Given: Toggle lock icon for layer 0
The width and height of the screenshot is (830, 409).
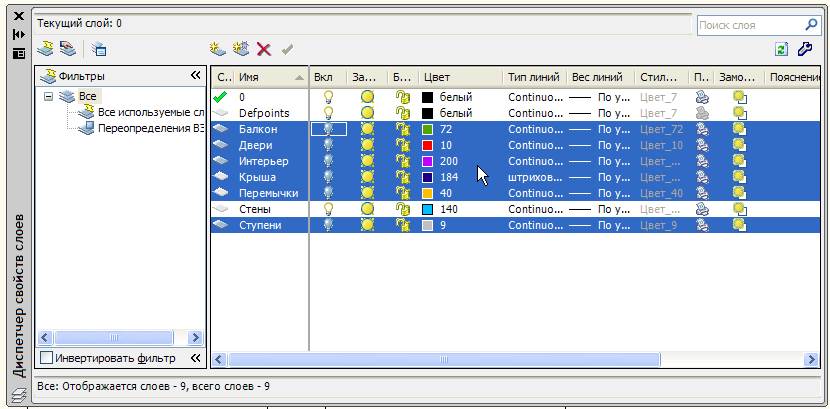Looking at the screenshot, I should point(403,97).
